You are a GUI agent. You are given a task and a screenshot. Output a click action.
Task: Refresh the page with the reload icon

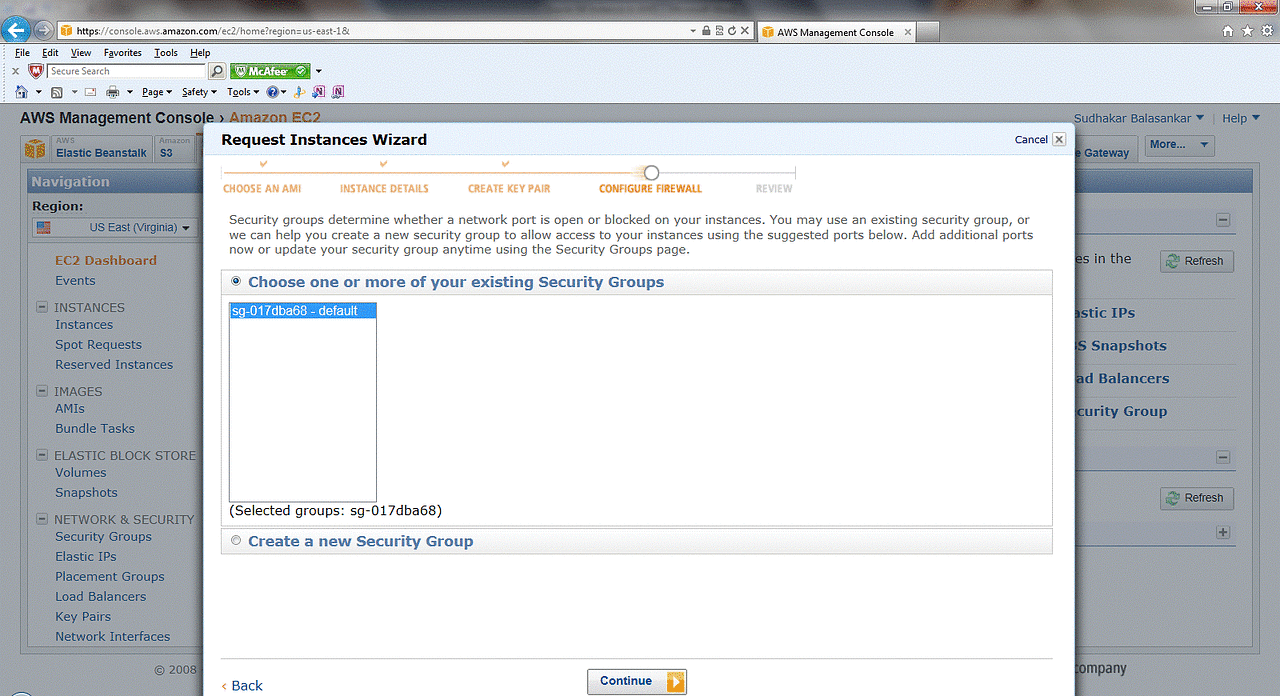coord(732,31)
